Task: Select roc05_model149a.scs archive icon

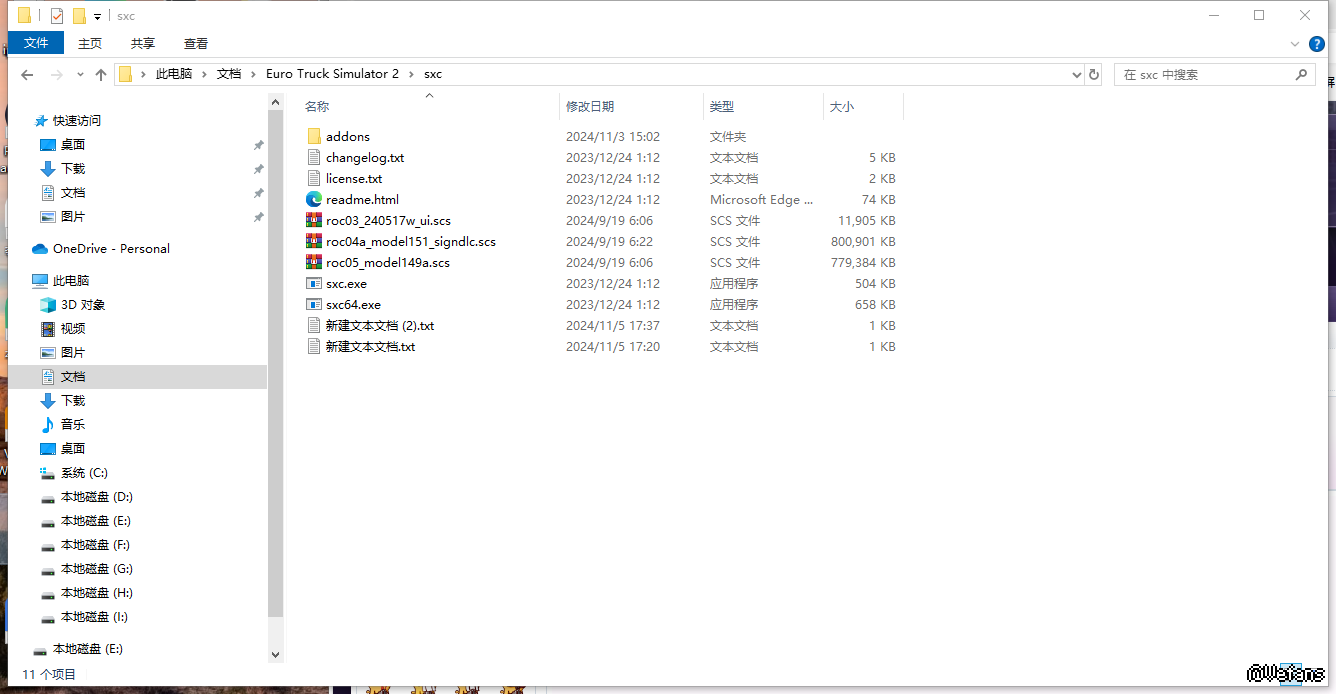Action: [x=314, y=262]
